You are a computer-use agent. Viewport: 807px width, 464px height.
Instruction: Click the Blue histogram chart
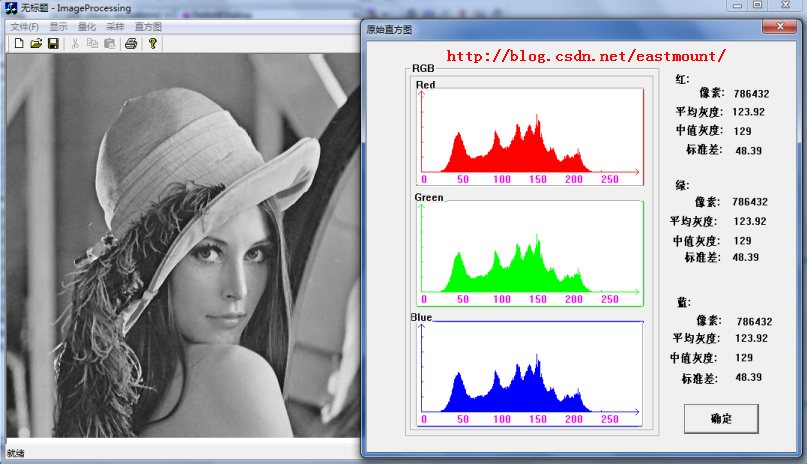(530, 374)
